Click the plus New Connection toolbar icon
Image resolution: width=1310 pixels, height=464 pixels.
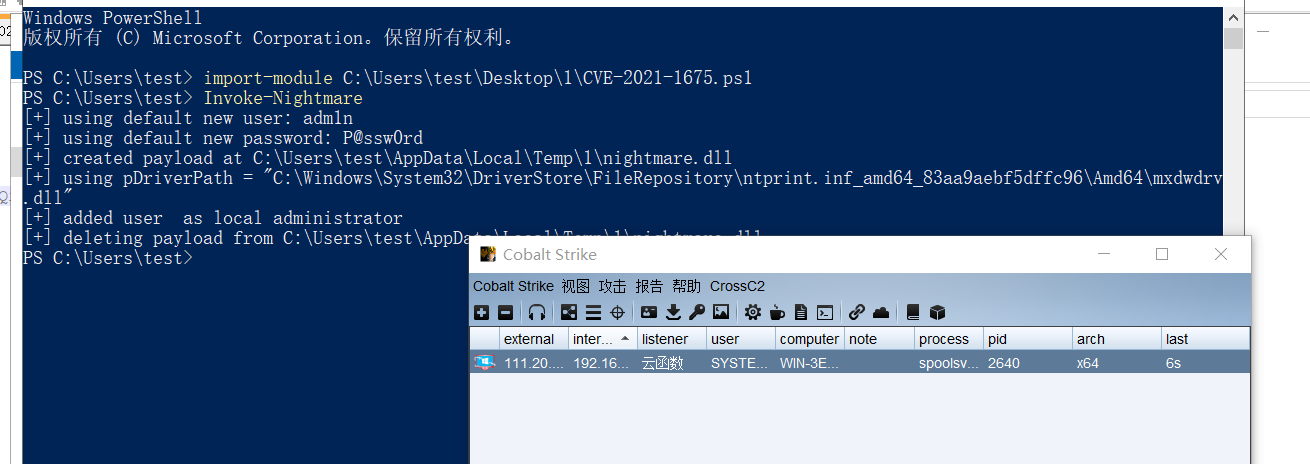coord(481,312)
